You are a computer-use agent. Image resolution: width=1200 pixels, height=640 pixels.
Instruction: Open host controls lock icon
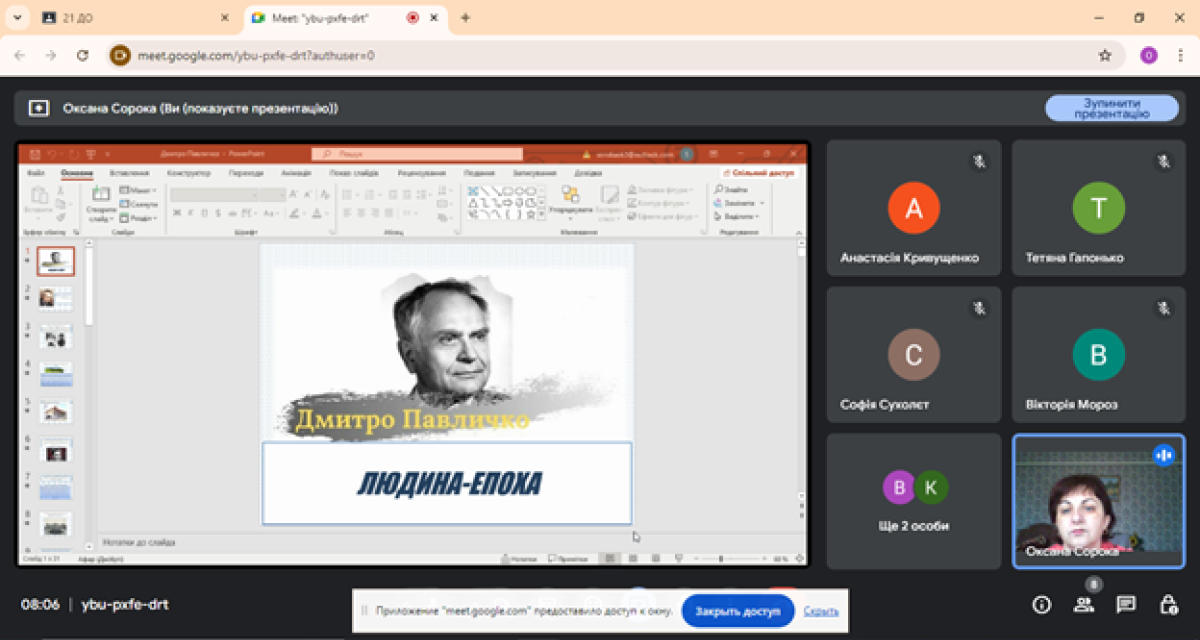[x=1167, y=604]
